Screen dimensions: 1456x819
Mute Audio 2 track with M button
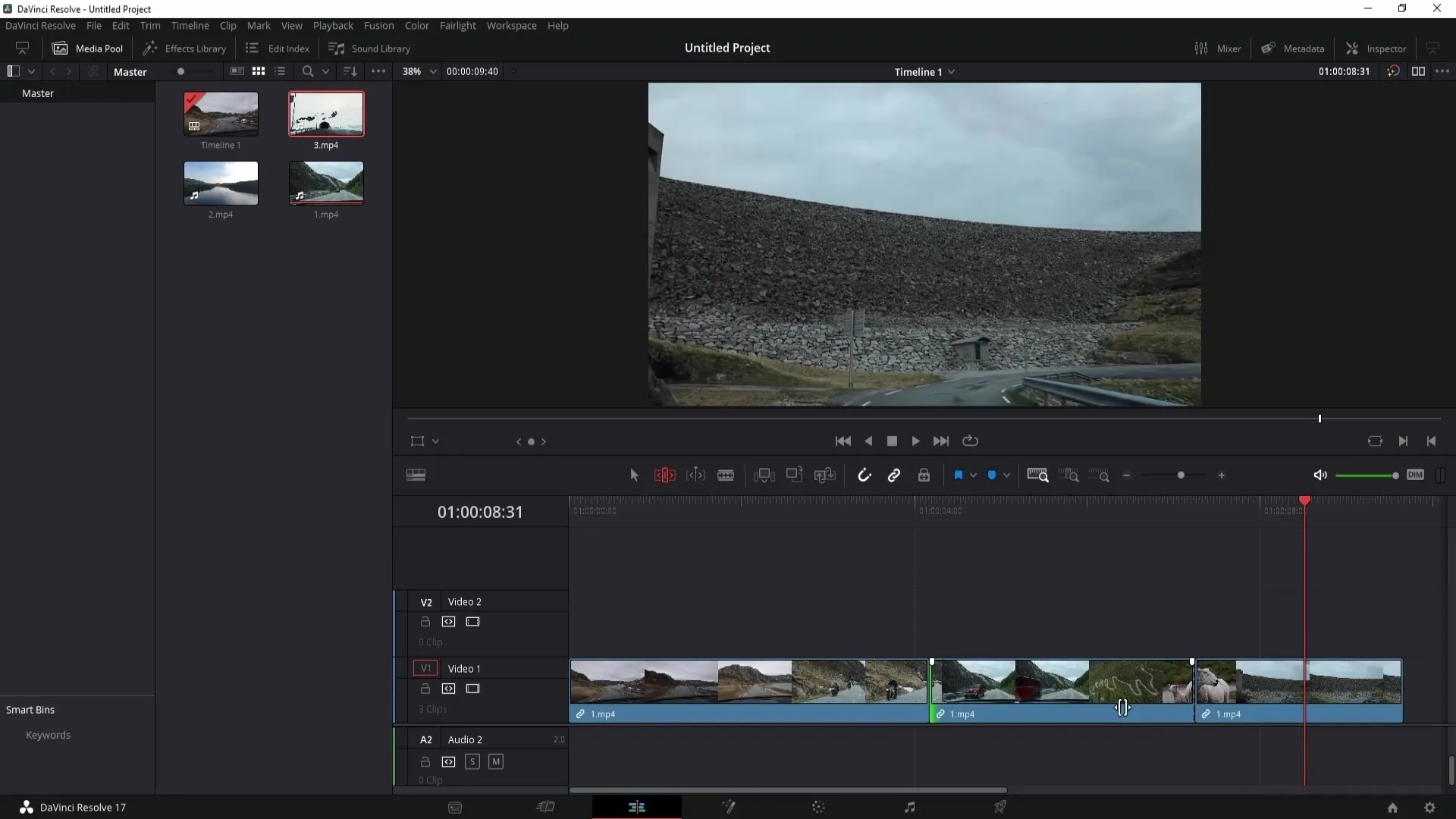(495, 761)
